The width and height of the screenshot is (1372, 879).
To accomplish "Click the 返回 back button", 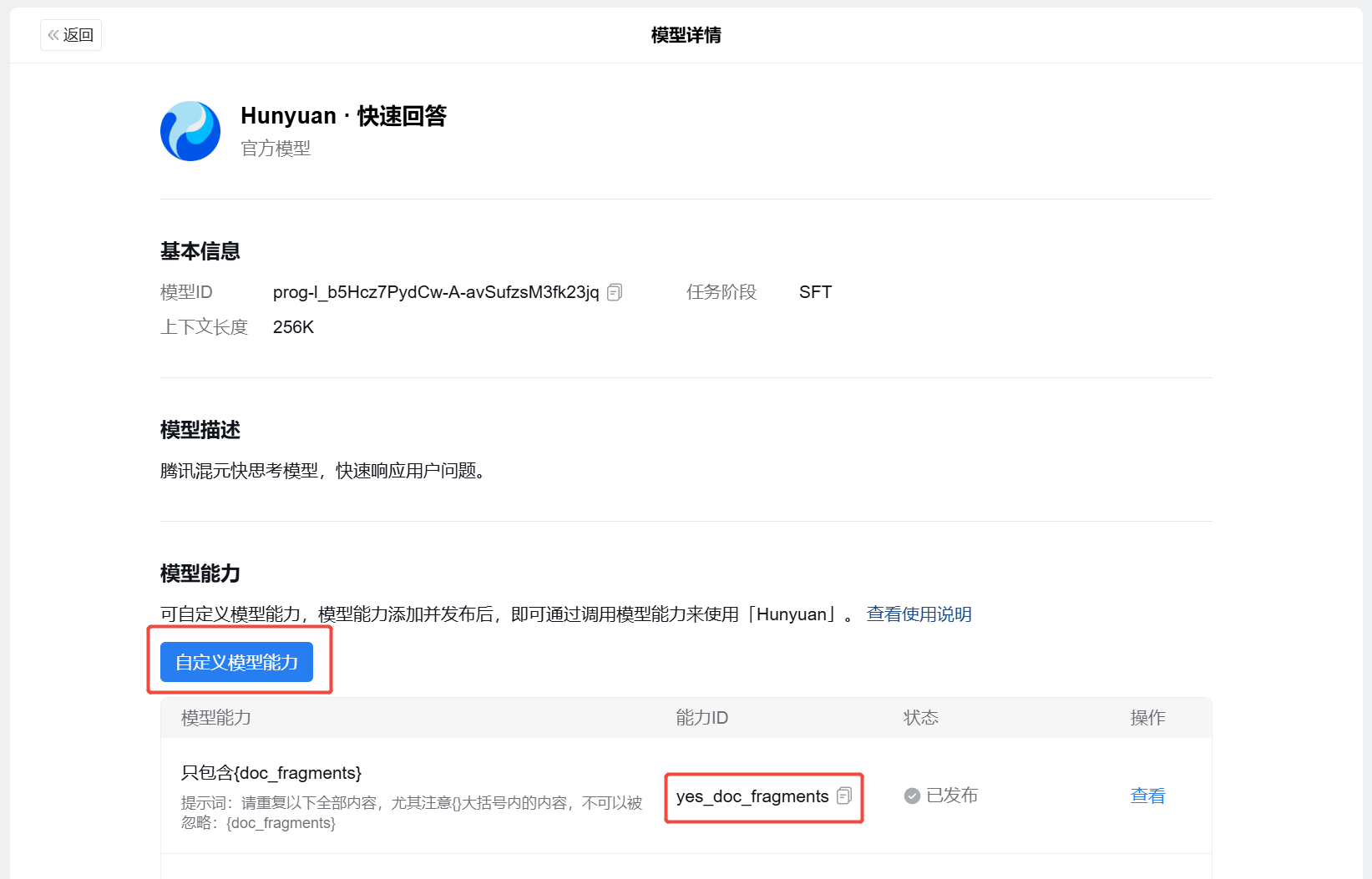I will coord(71,35).
